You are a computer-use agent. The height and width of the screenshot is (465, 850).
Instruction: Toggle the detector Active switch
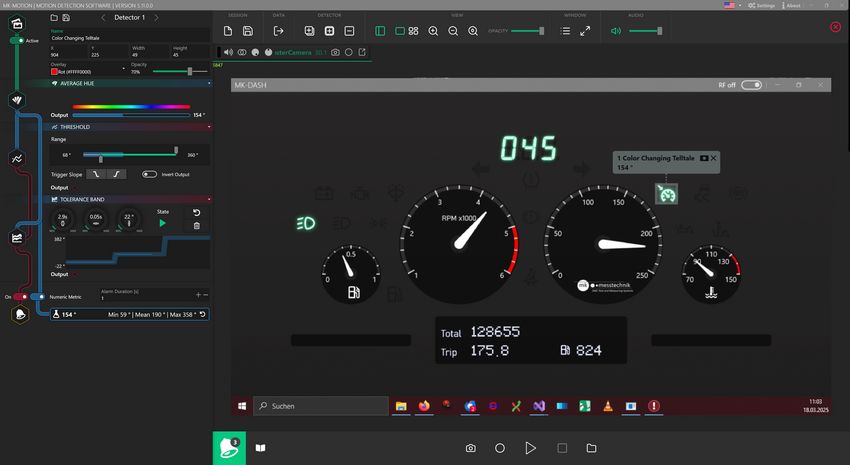(17, 40)
